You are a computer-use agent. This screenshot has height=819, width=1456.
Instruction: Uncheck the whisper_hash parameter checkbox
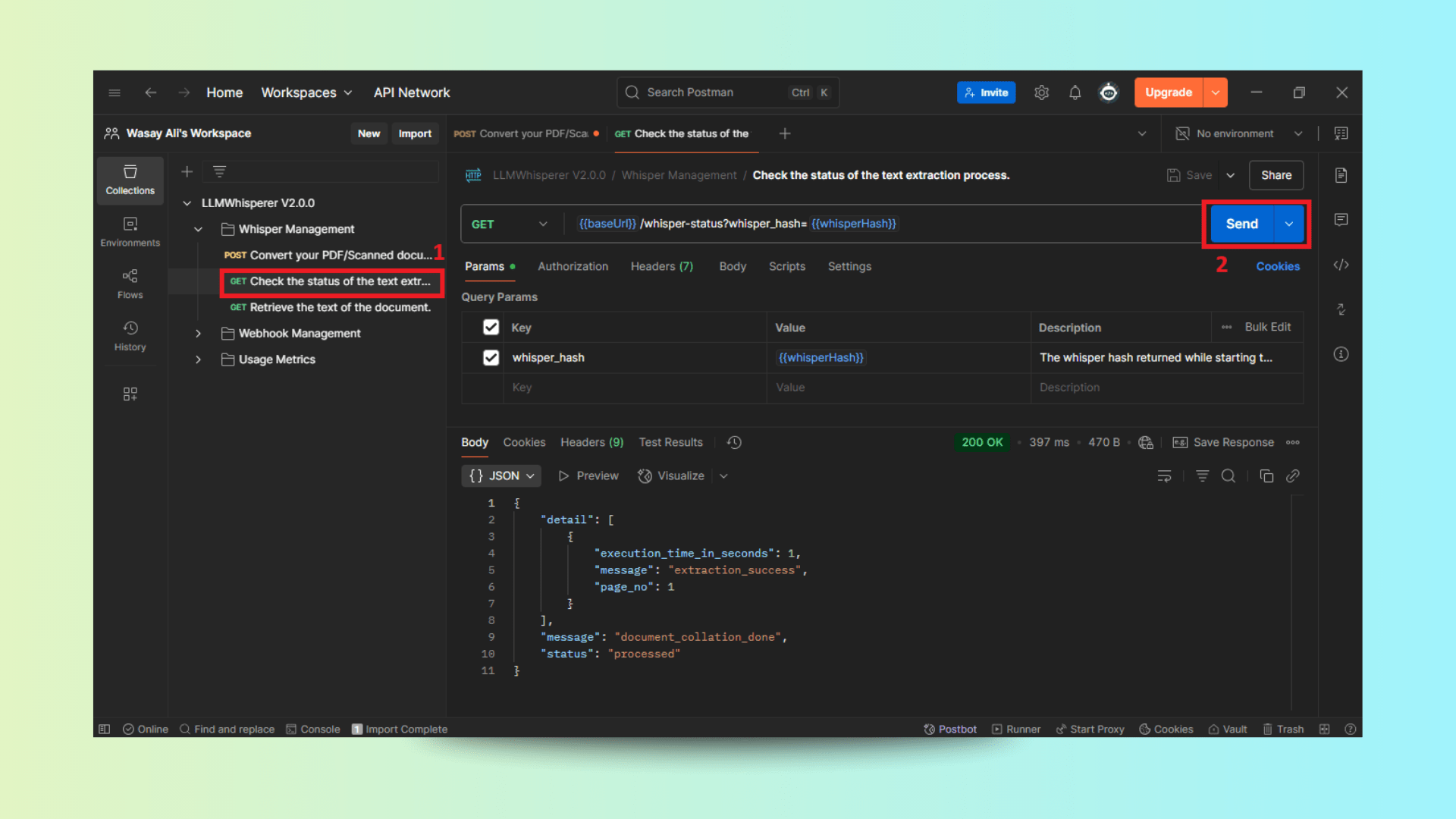coord(491,357)
